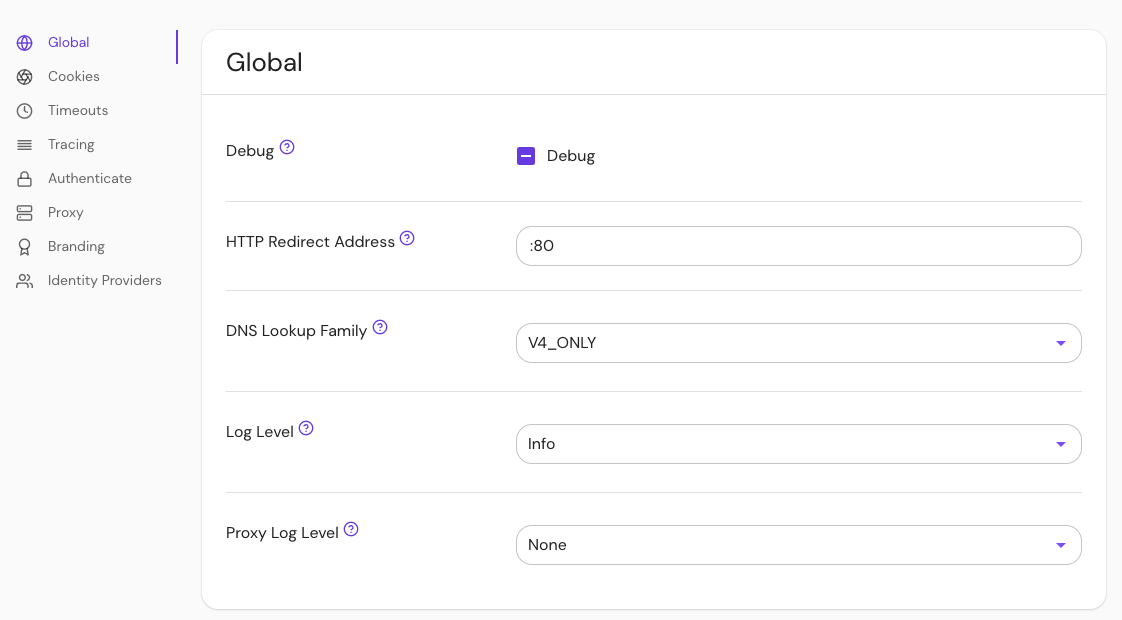Click the Log Level field label
Image resolution: width=1122 pixels, height=620 pixels.
(x=260, y=432)
